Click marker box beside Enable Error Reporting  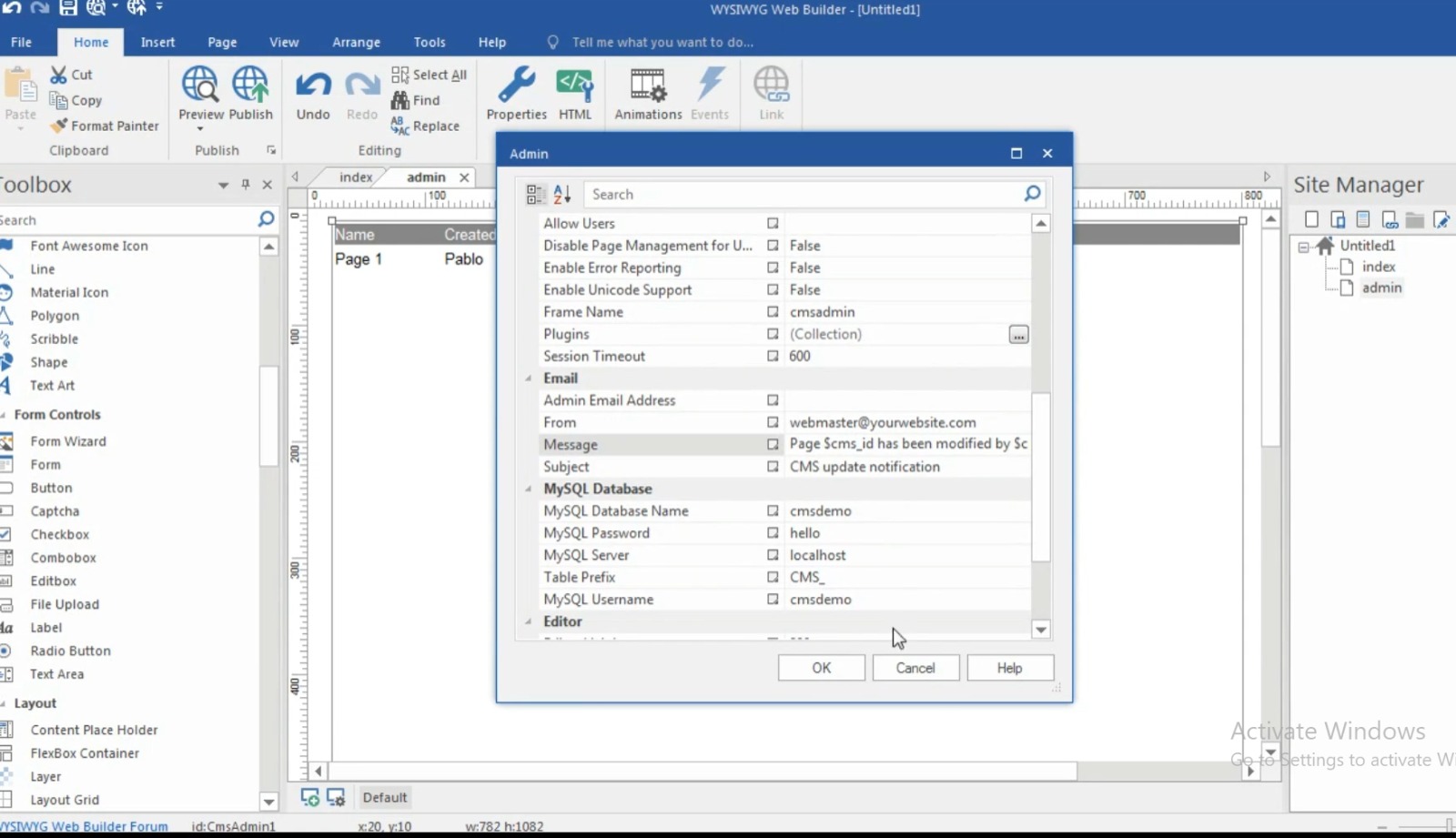click(773, 268)
